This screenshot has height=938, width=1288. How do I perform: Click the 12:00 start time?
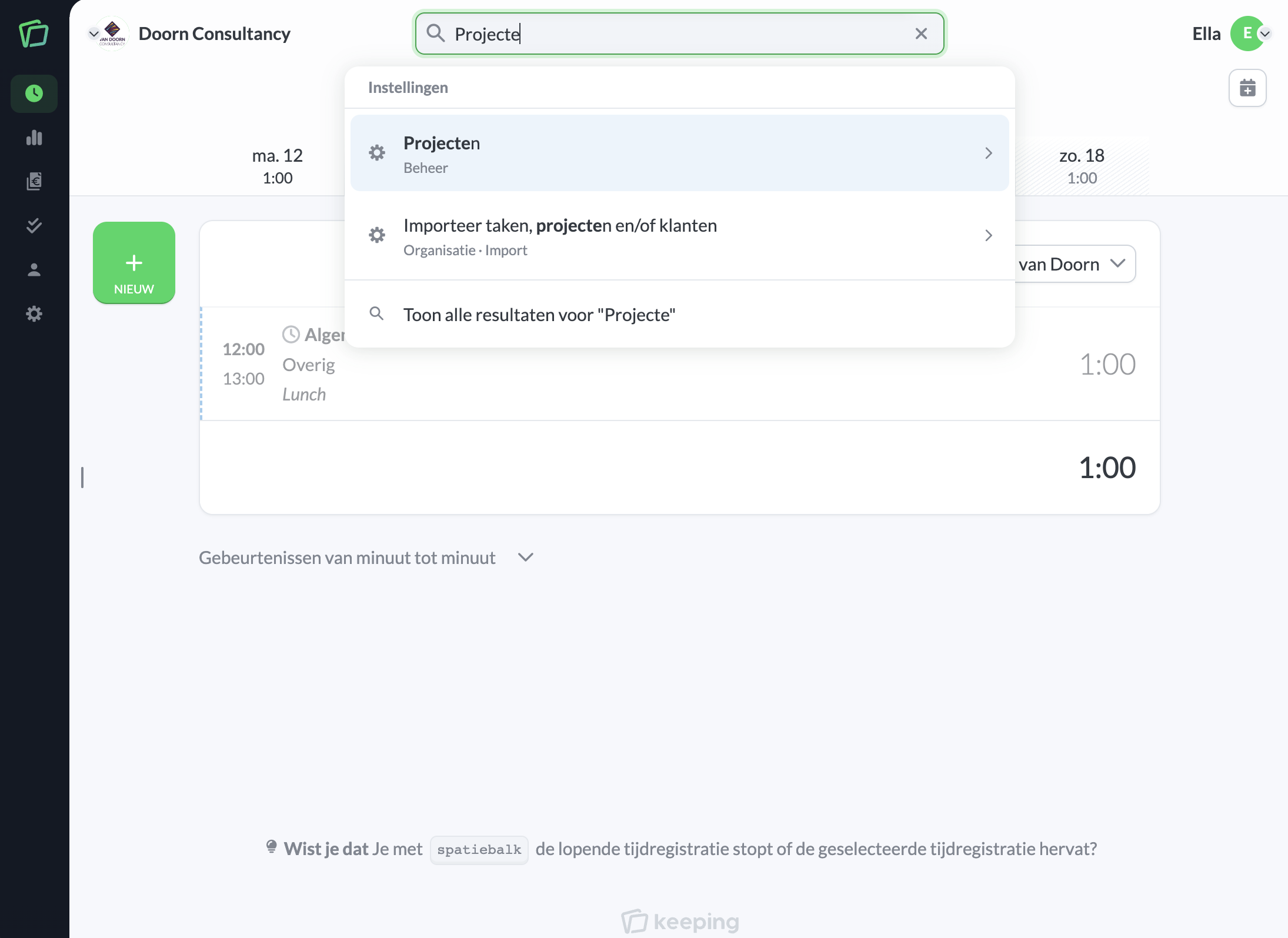point(243,349)
